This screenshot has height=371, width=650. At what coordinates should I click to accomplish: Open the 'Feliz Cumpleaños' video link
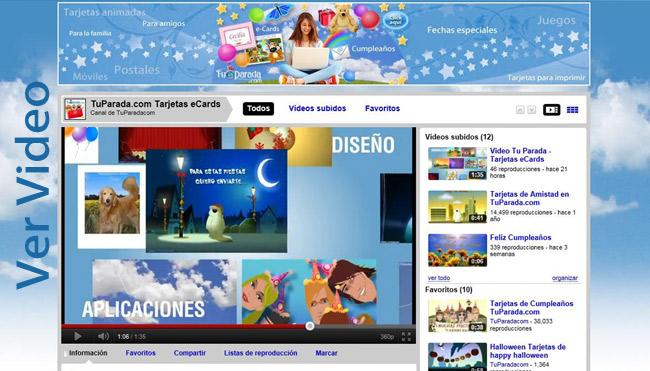pyautogui.click(x=521, y=238)
